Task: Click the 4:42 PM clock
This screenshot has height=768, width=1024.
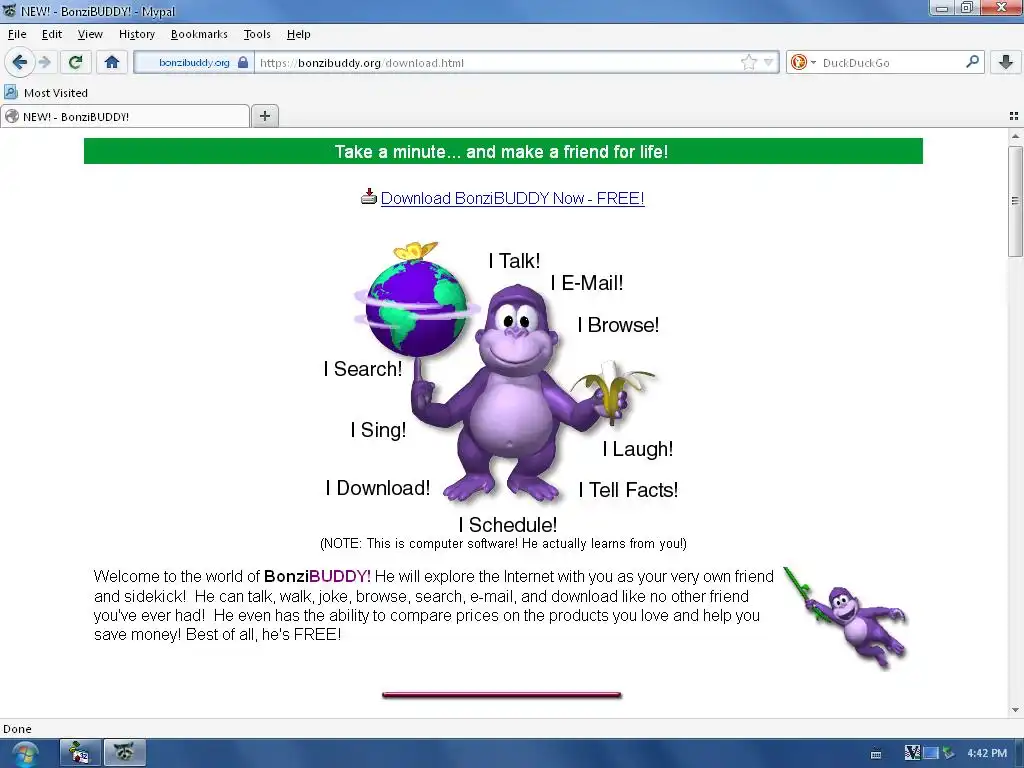Action: point(987,753)
